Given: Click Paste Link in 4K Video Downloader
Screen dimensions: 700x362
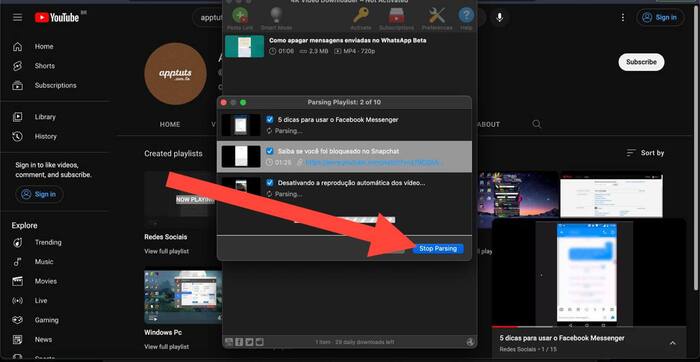Looking at the screenshot, I should (241, 19).
